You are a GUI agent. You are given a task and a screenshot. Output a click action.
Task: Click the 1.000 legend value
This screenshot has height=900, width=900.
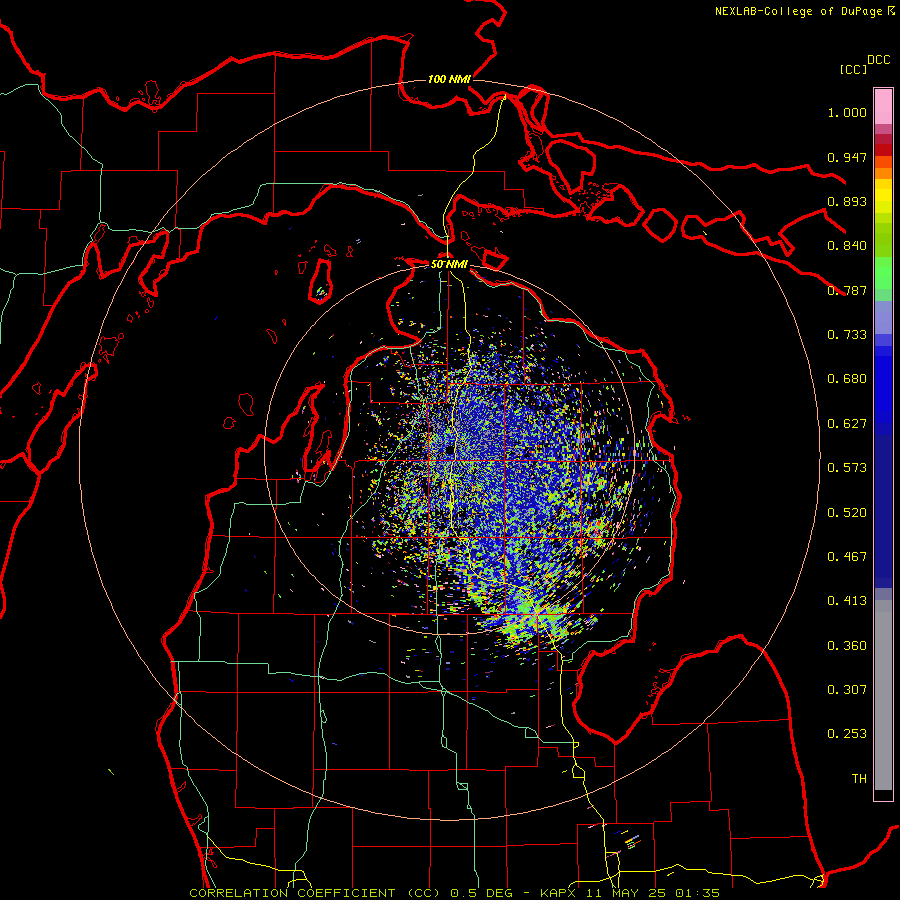pyautogui.click(x=847, y=112)
